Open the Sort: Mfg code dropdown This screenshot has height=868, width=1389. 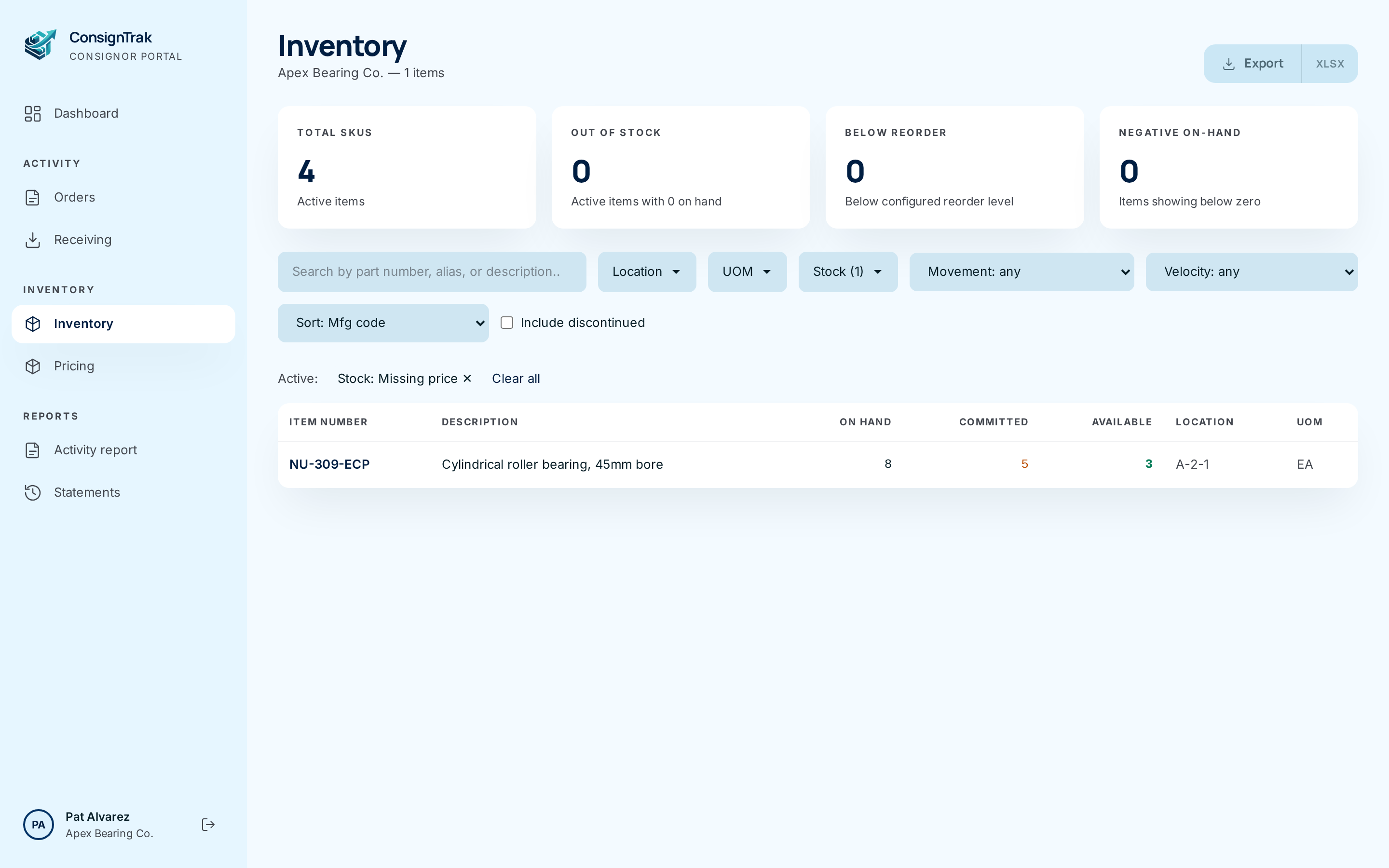coord(383,323)
